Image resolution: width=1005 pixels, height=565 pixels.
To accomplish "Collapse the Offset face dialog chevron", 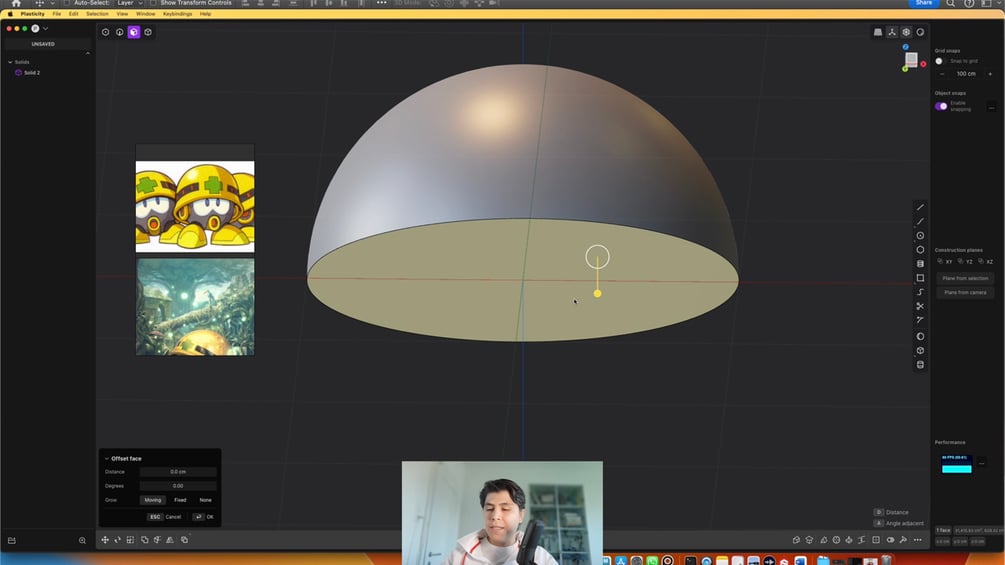I will tap(106, 459).
